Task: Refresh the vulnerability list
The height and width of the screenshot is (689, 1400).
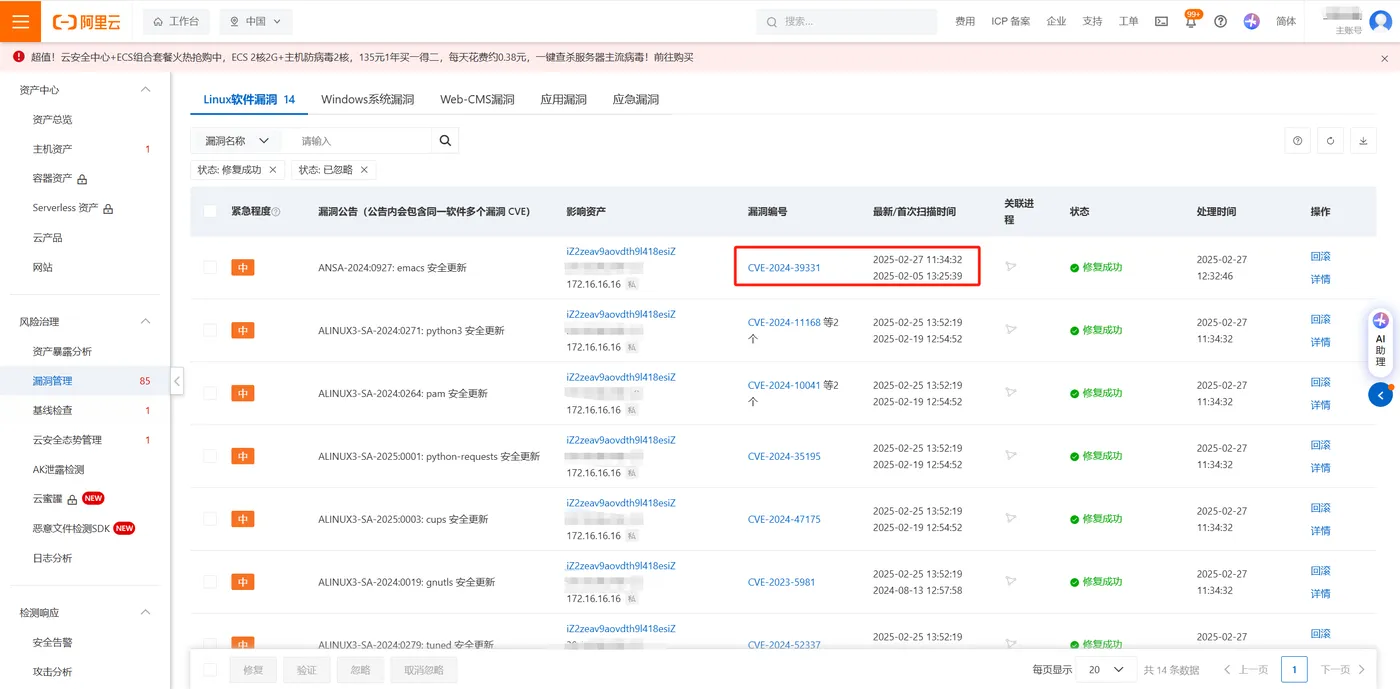Action: click(x=1330, y=141)
